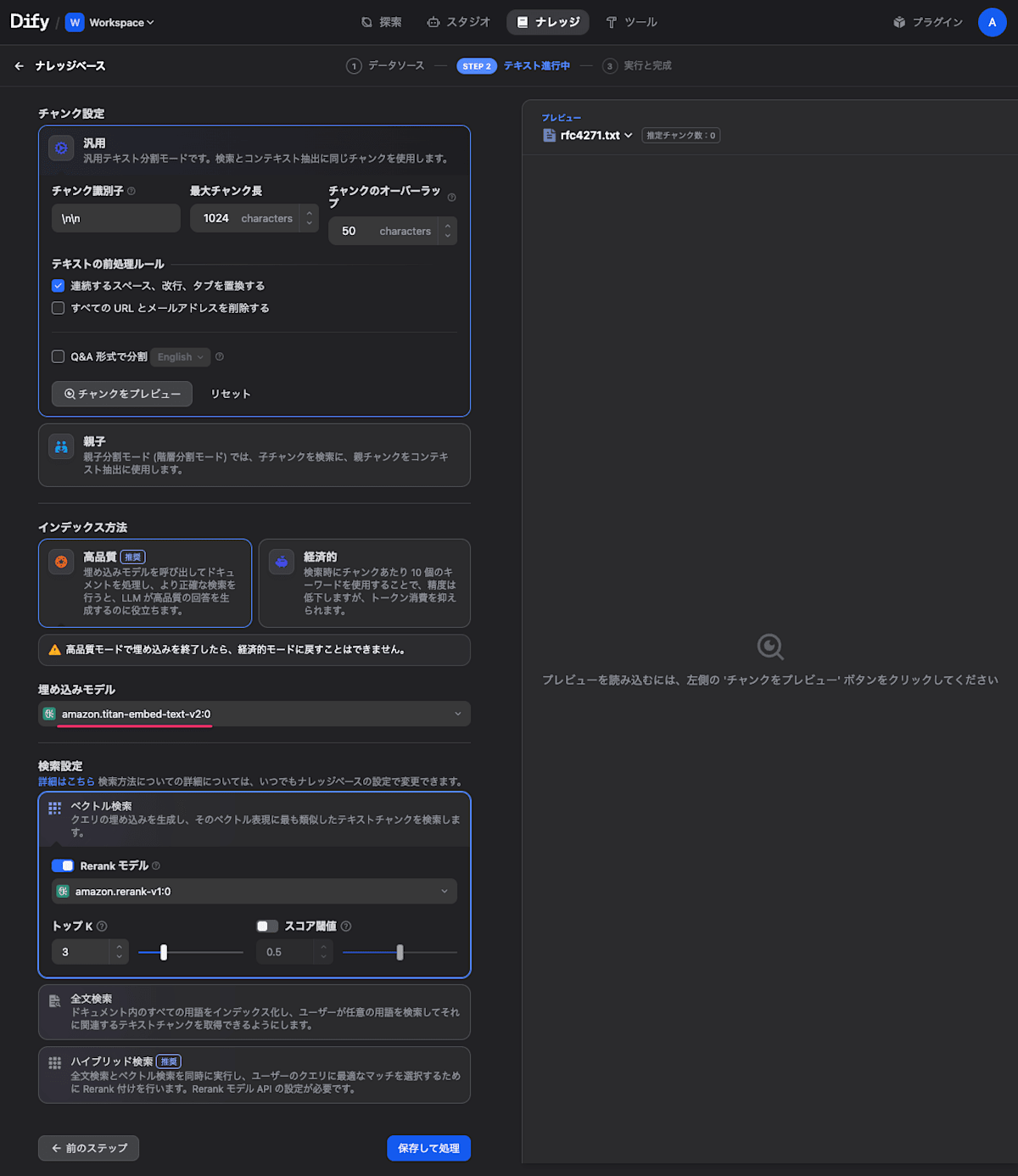The height and width of the screenshot is (1176, 1018).
Task: Click the スコア閾値 slider handle
Action: coord(400,952)
